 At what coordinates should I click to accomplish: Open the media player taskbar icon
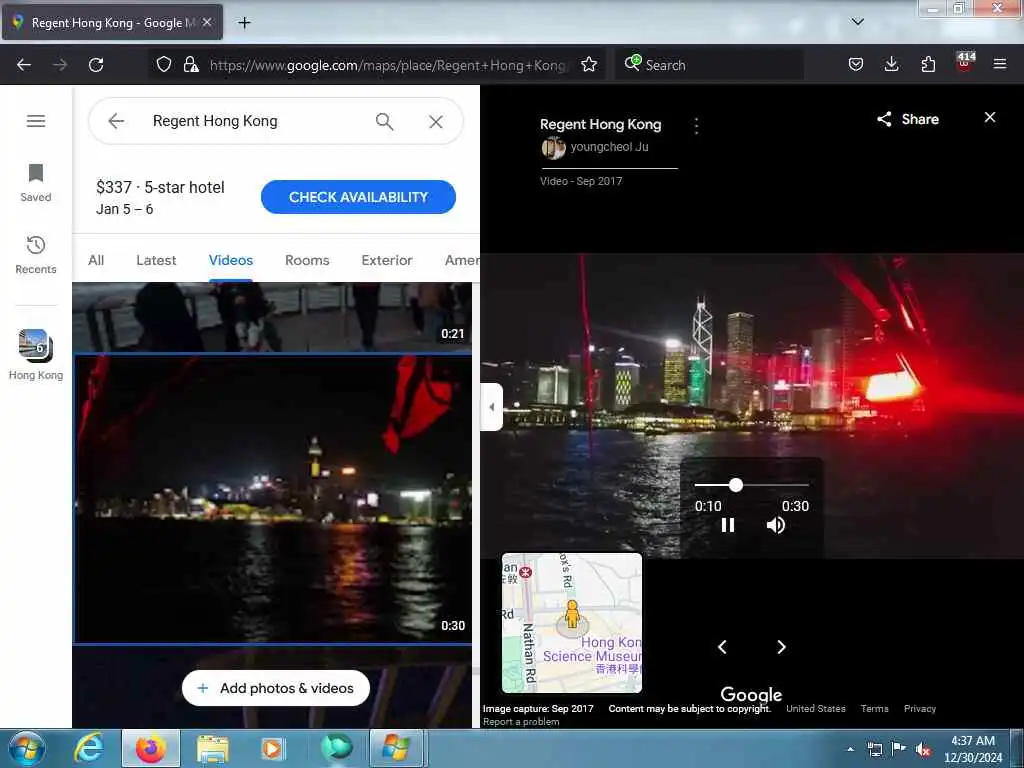[272, 749]
